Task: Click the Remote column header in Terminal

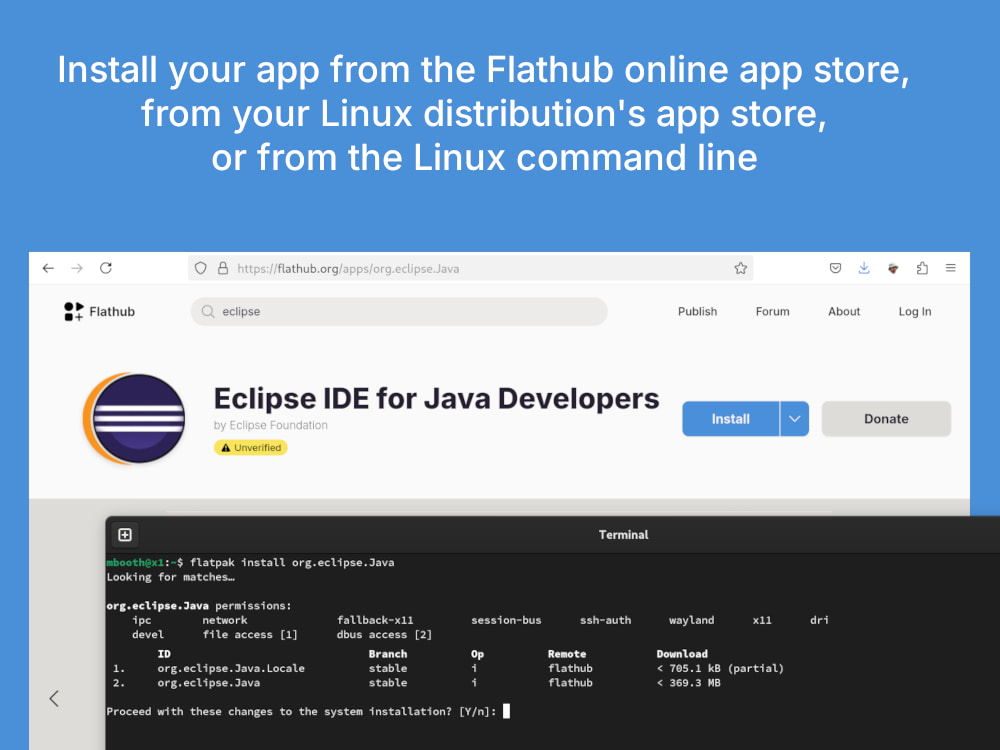Action: coord(567,654)
